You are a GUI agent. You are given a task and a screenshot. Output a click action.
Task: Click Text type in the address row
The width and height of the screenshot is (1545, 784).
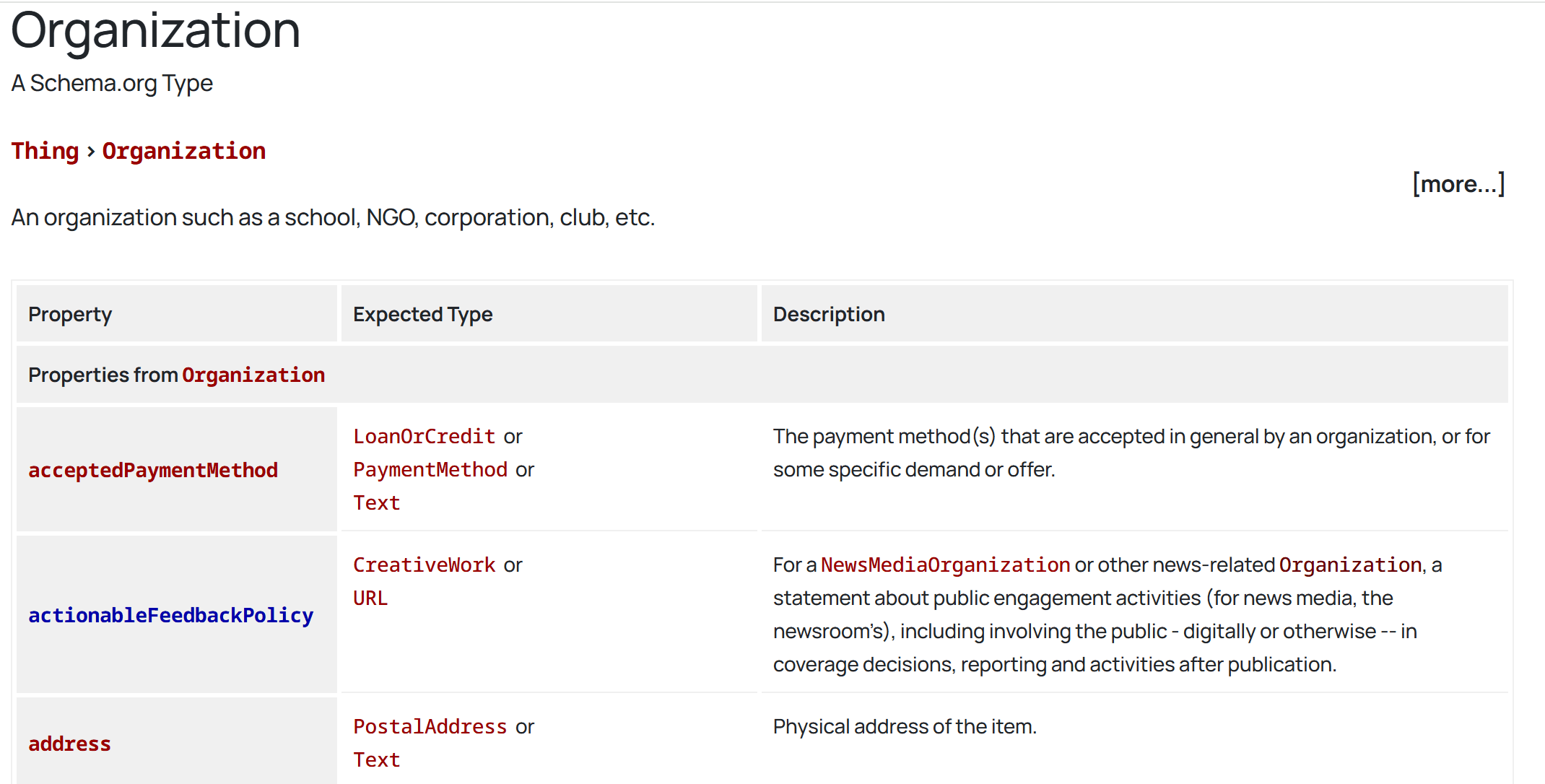tap(376, 759)
